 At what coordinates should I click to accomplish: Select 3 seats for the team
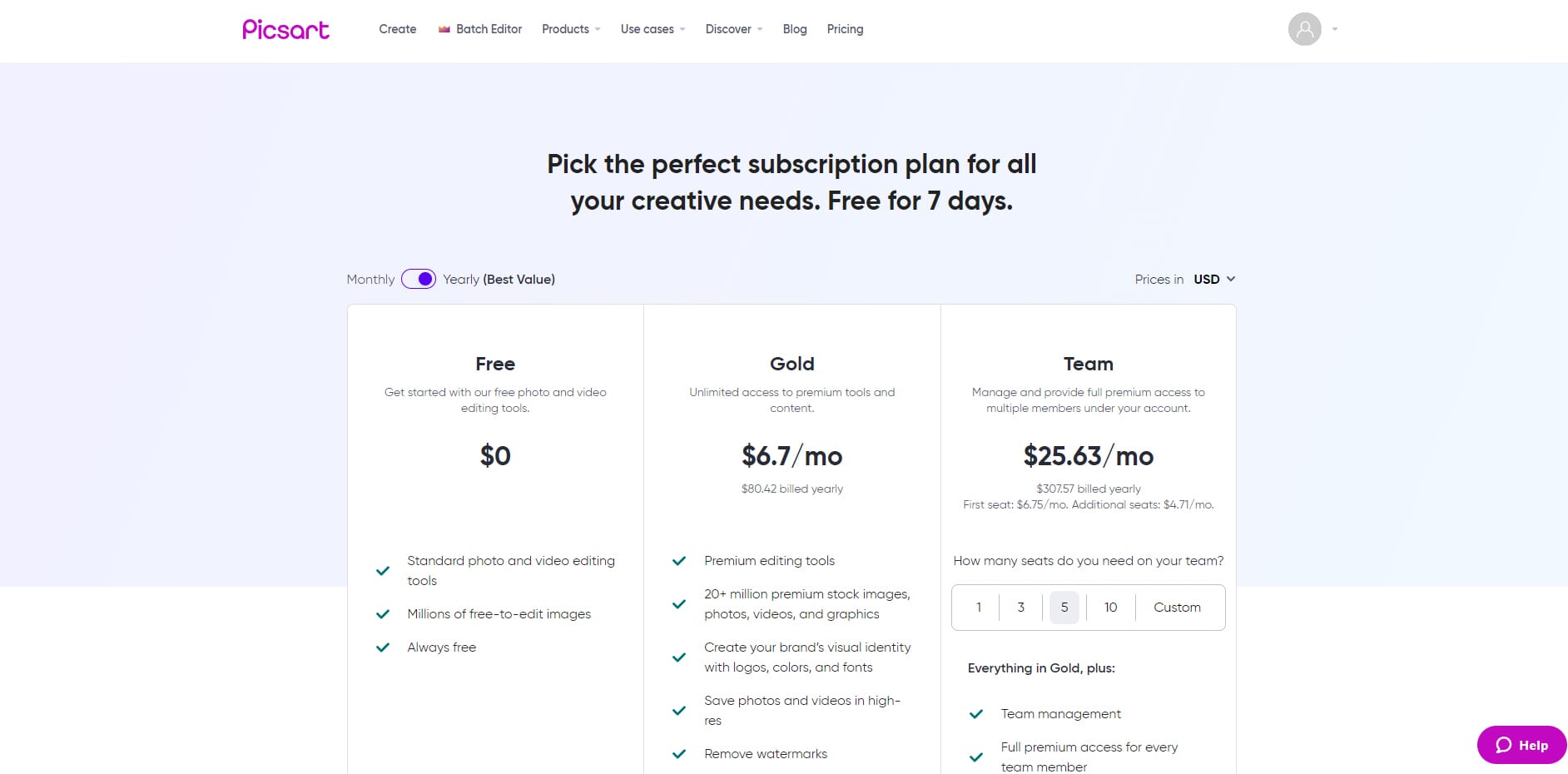pyautogui.click(x=1021, y=608)
